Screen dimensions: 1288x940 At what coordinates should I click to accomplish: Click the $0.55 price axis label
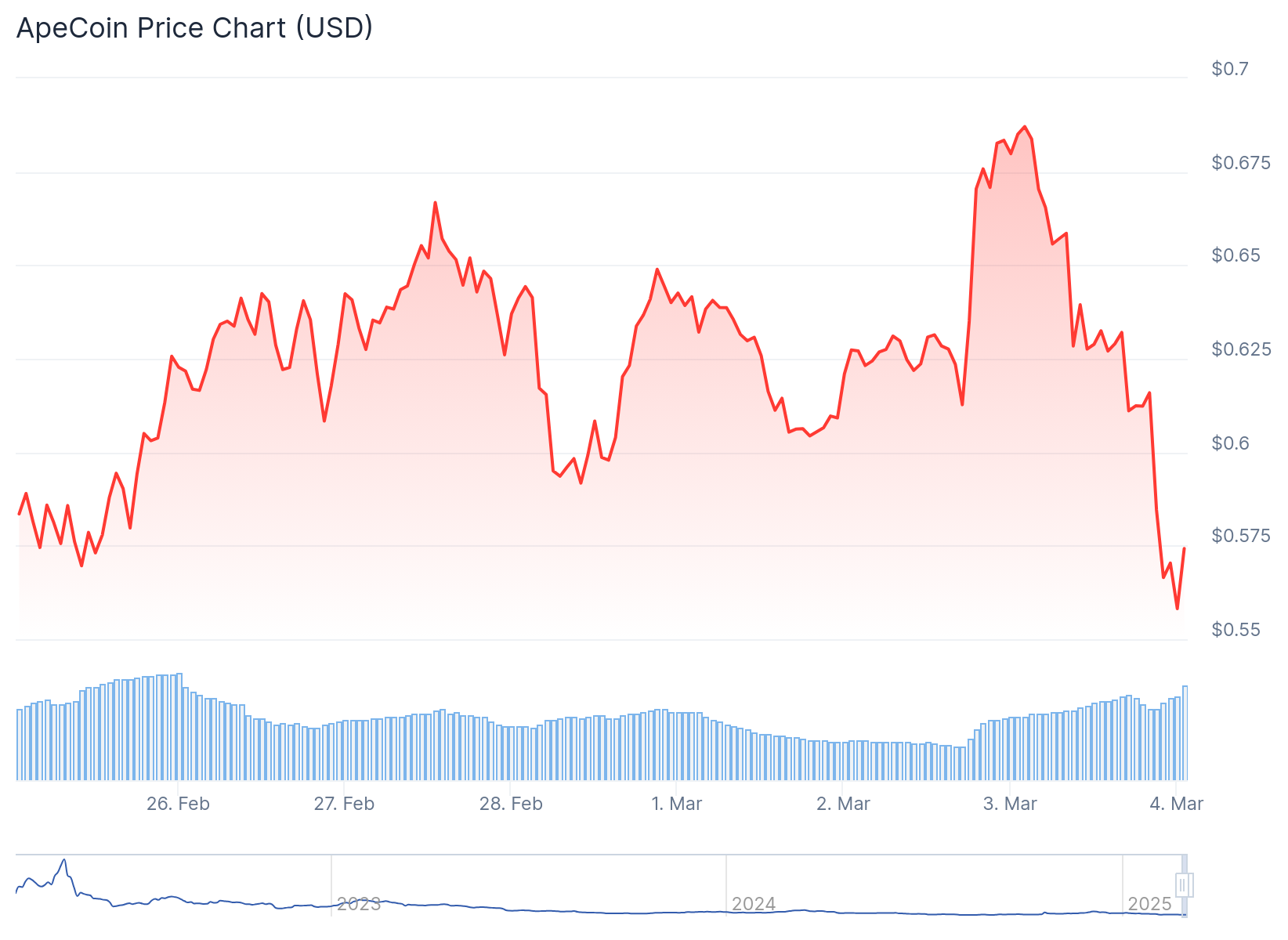pyautogui.click(x=1236, y=630)
